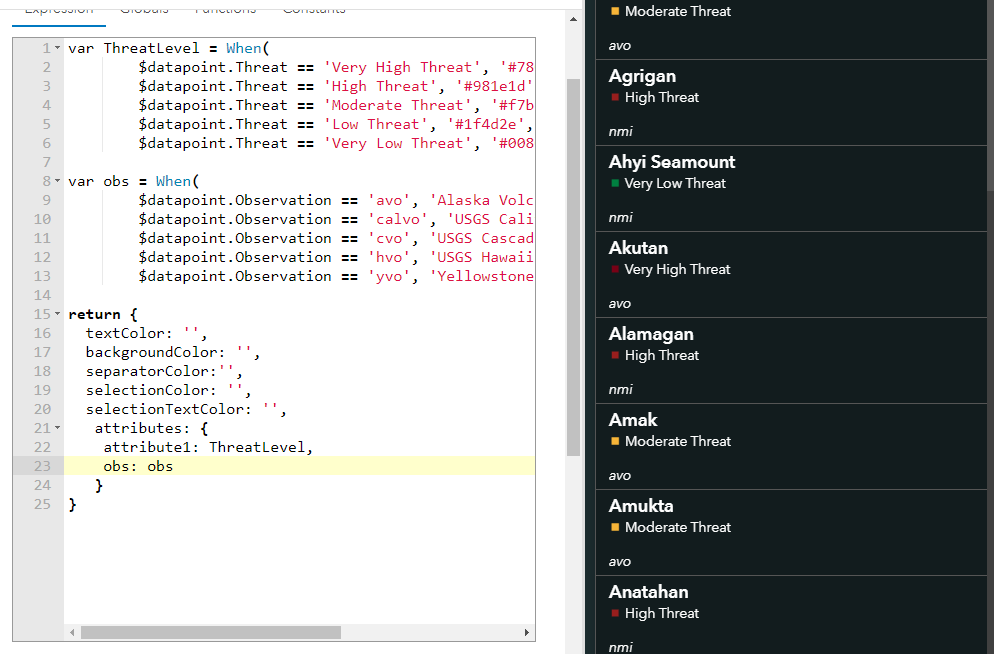Click the 'nmi' text under Agrigan
The height and width of the screenshot is (654, 994).
click(621, 132)
